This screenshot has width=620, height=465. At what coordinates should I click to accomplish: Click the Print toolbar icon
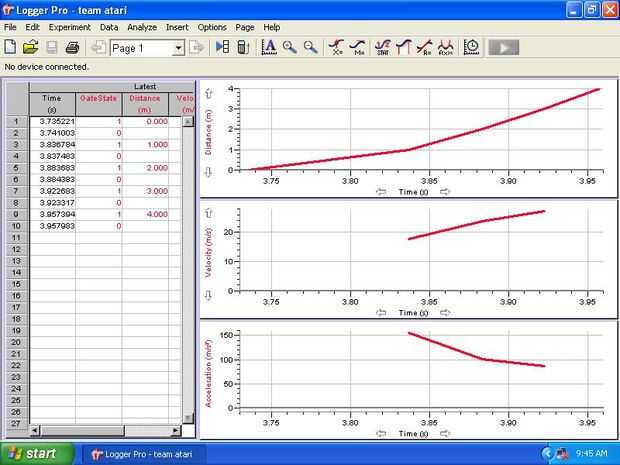point(72,47)
